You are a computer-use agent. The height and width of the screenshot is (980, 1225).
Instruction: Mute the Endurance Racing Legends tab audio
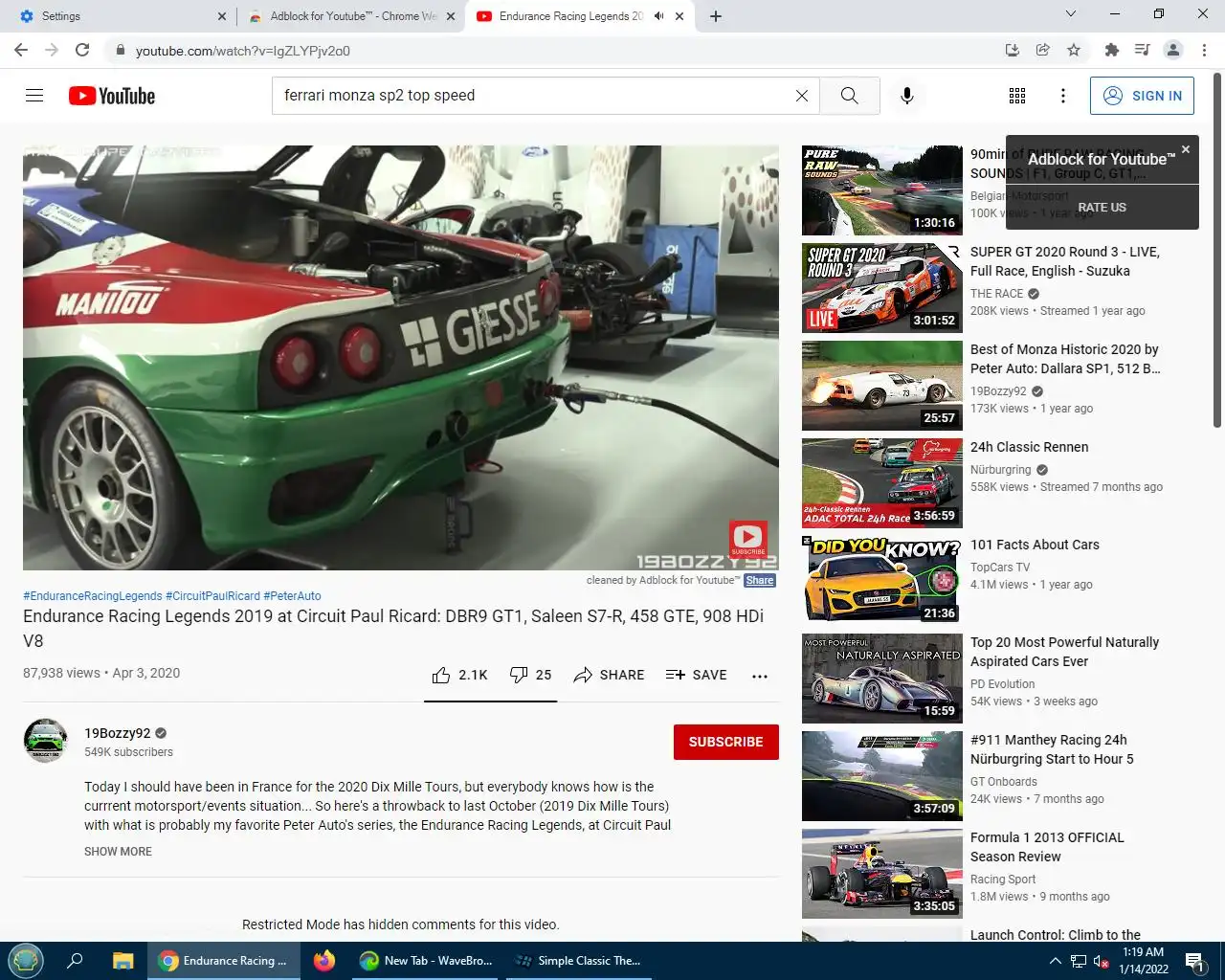coord(658,16)
